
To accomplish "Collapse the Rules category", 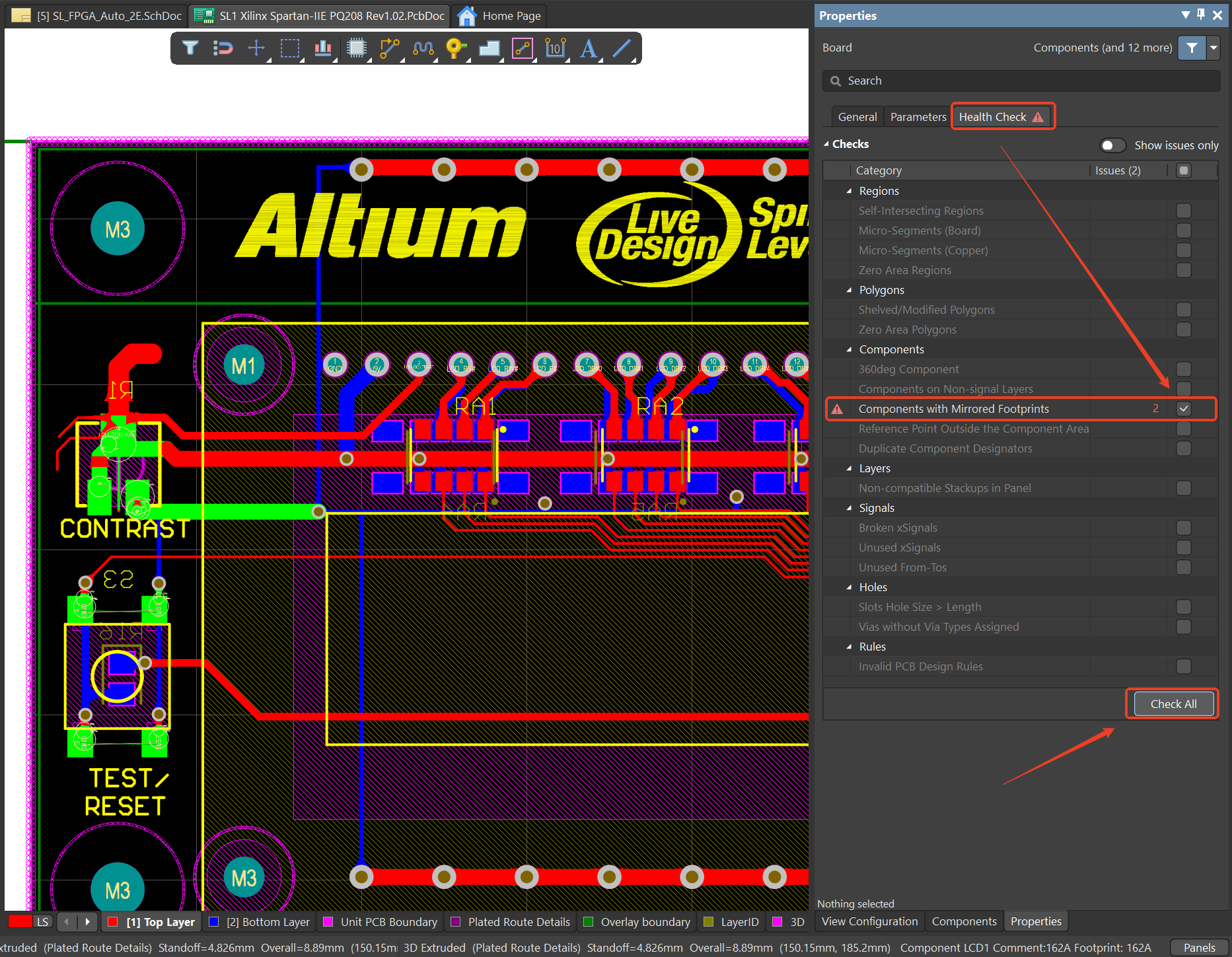I will click(850, 647).
